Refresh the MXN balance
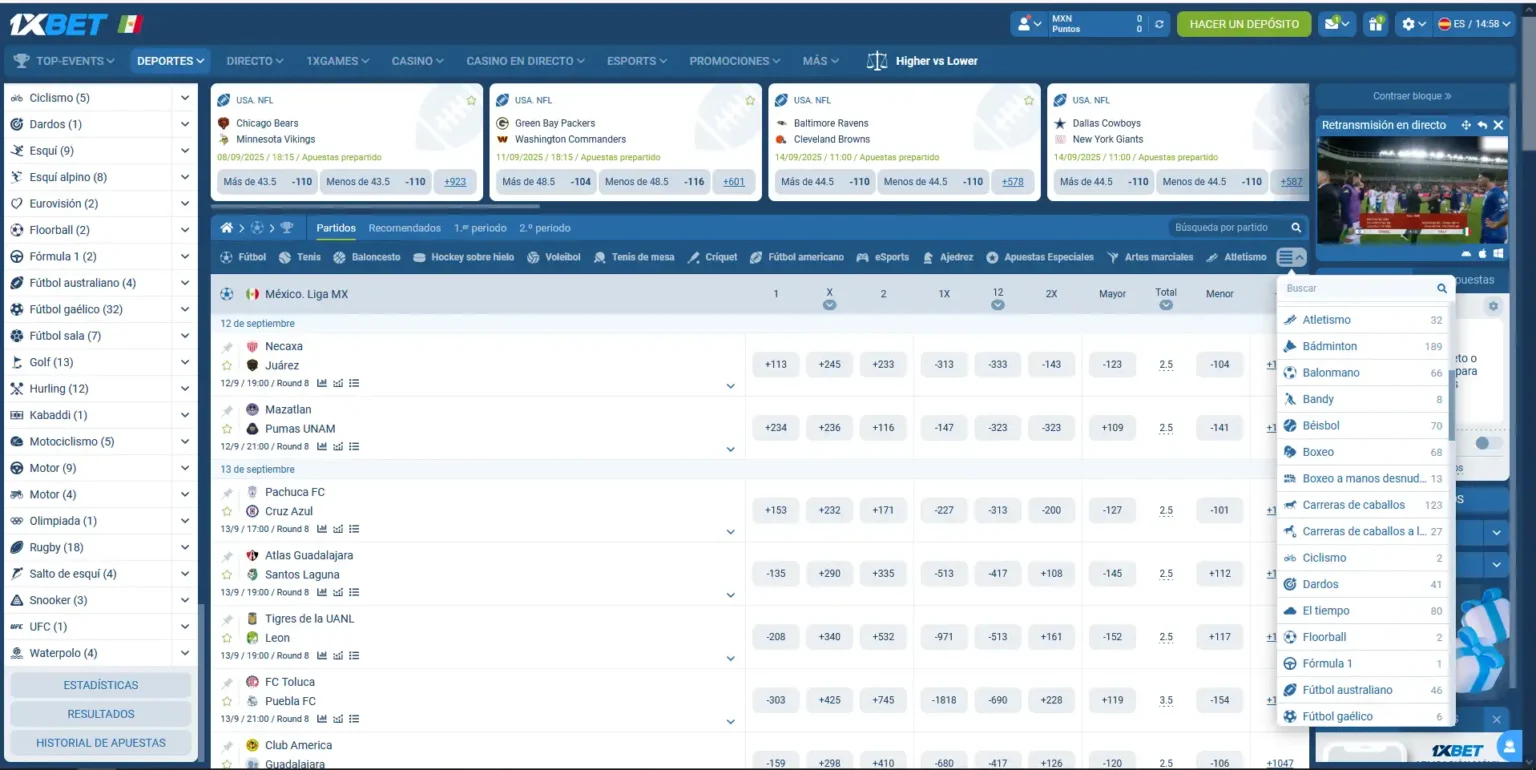This screenshot has height=770, width=1536. (1159, 24)
